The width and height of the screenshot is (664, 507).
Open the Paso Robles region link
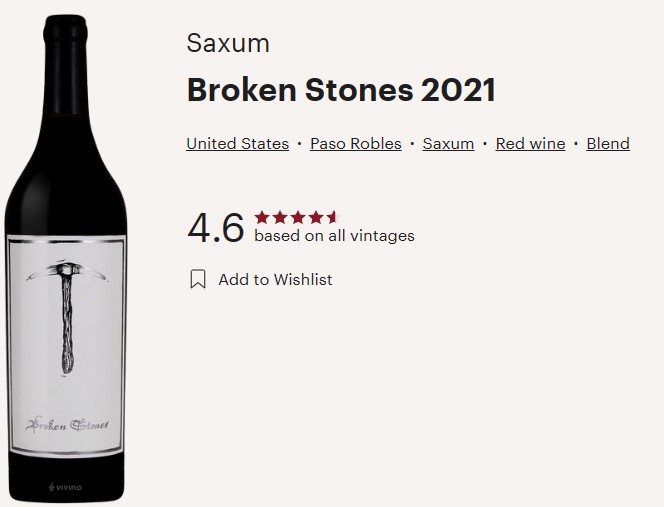(355, 144)
